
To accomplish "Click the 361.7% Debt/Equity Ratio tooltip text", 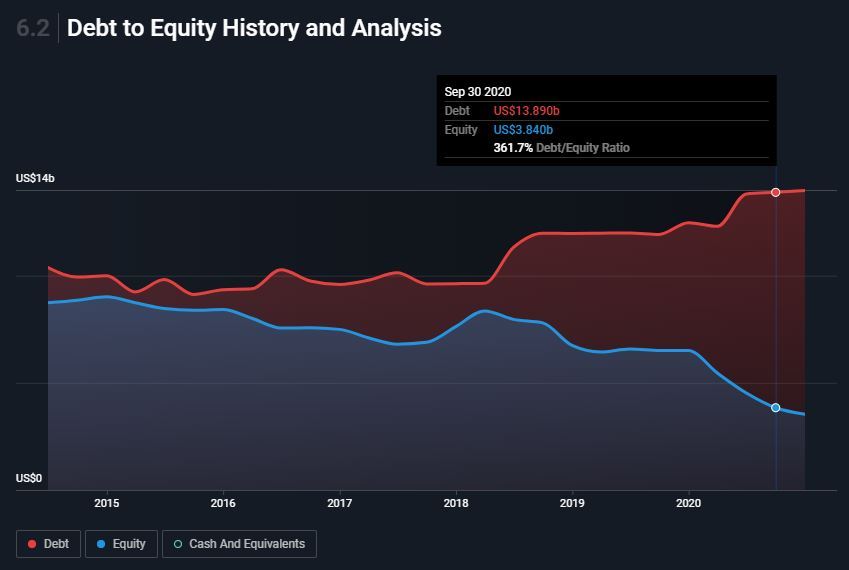I will (561, 148).
